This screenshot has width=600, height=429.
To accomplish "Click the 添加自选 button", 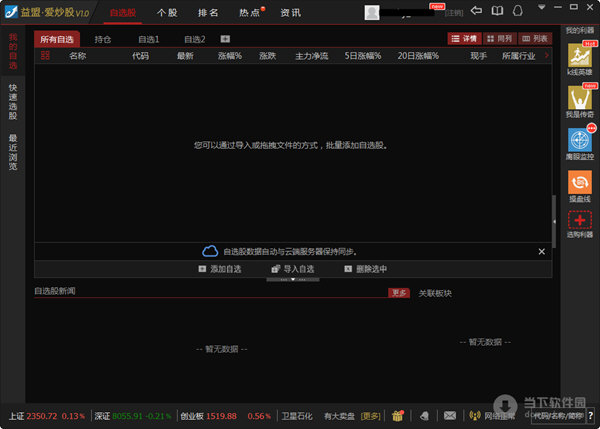I will [220, 269].
